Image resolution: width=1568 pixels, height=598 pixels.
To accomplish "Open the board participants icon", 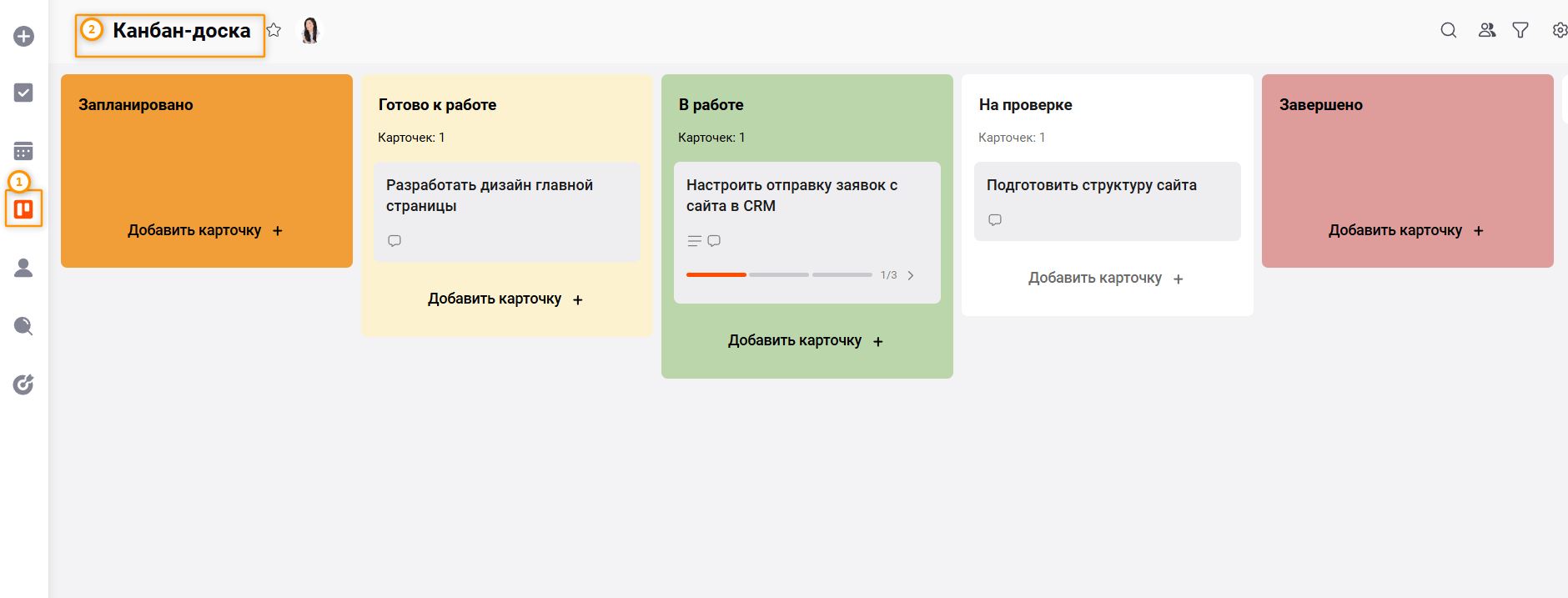I will click(1486, 31).
